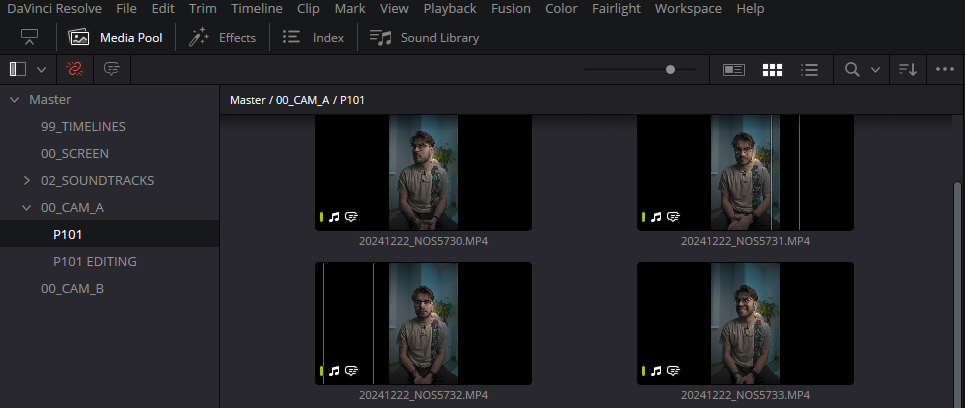Open the Help menu
This screenshot has height=408, width=965.
coord(750,9)
